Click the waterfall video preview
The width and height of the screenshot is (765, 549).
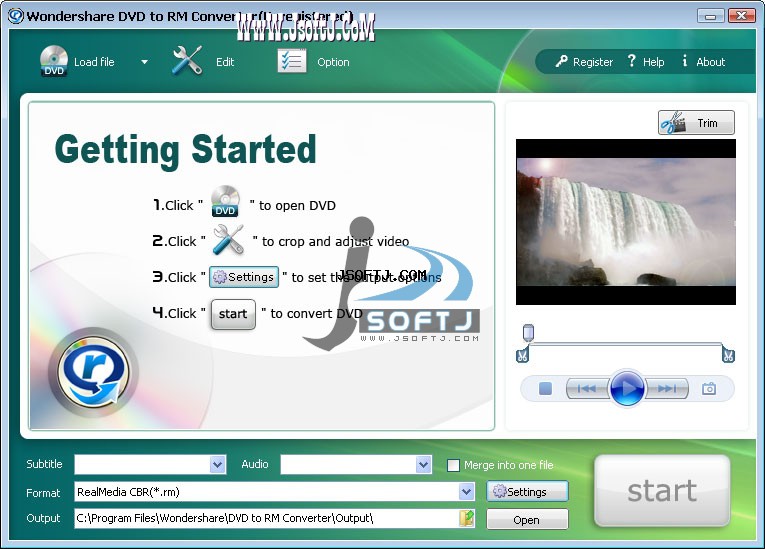[x=626, y=222]
